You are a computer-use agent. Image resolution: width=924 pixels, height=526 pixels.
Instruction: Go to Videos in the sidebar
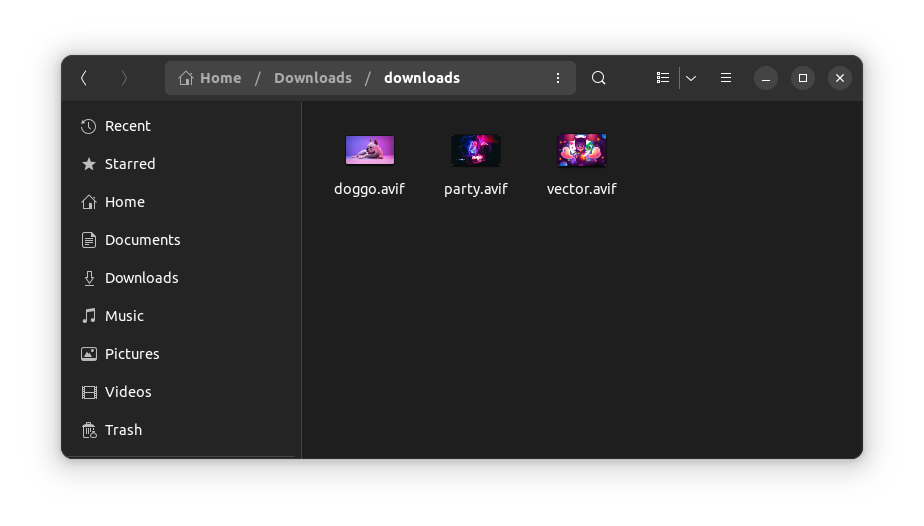(128, 392)
